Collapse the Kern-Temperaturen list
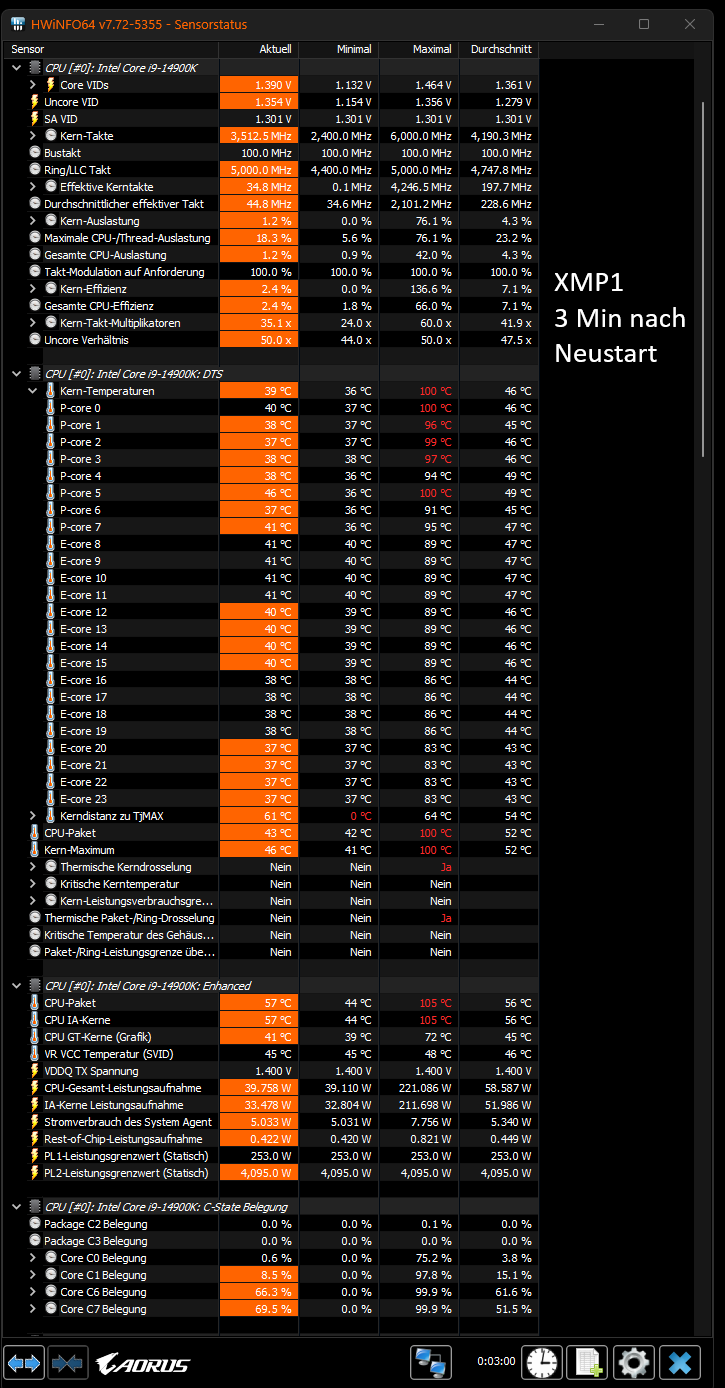Viewport: 725px width, 1388px height. click(x=33, y=391)
